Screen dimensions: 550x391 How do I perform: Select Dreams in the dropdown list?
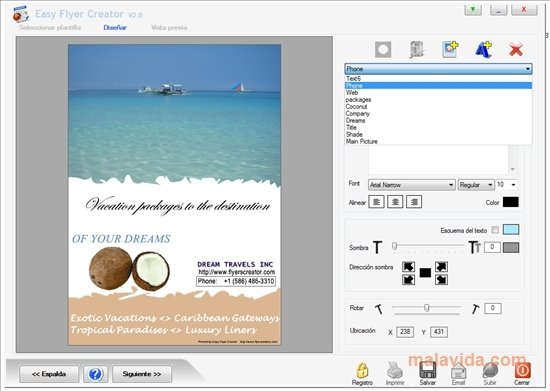coord(438,121)
